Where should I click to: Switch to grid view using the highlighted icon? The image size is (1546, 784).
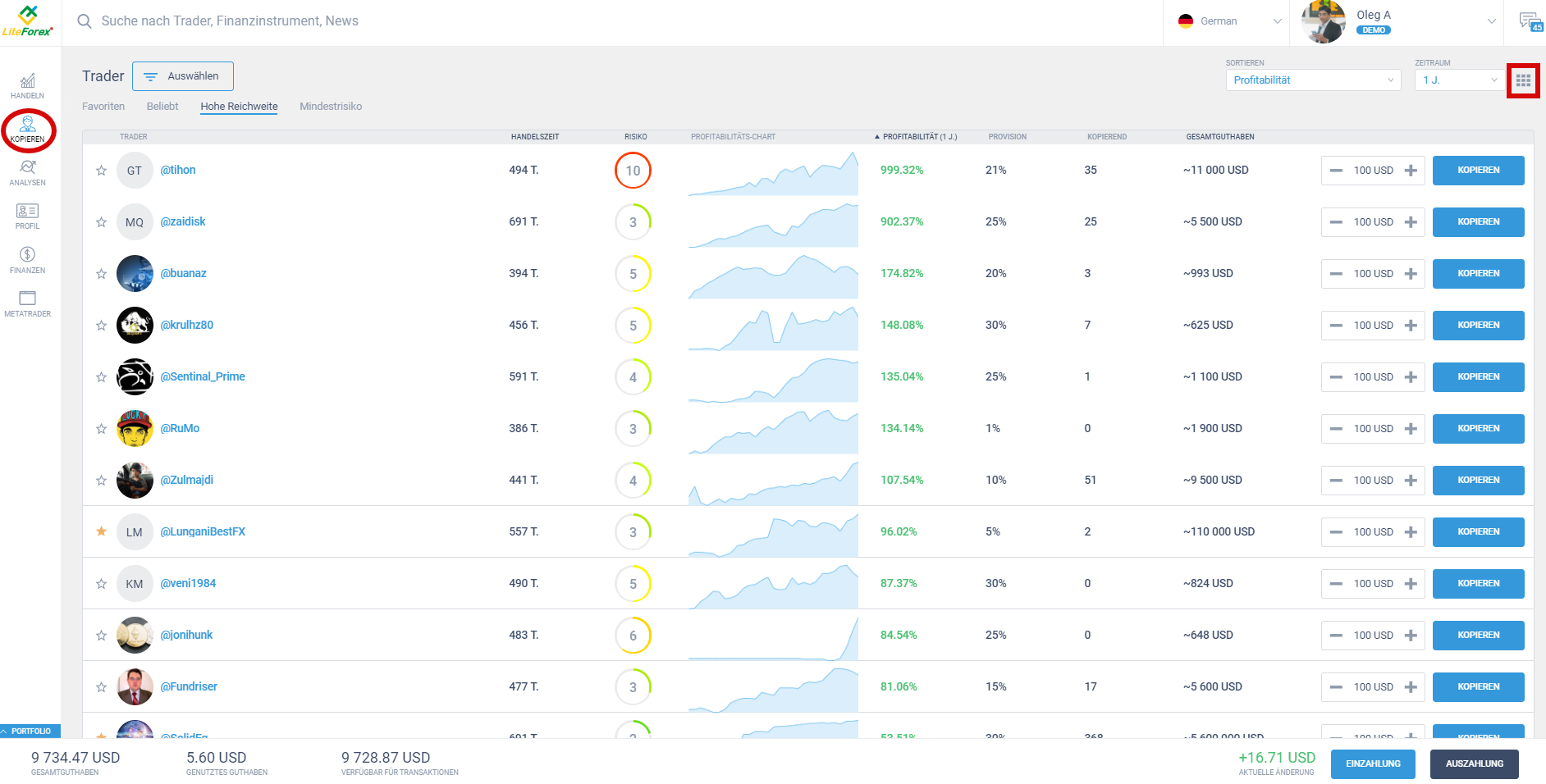point(1523,80)
